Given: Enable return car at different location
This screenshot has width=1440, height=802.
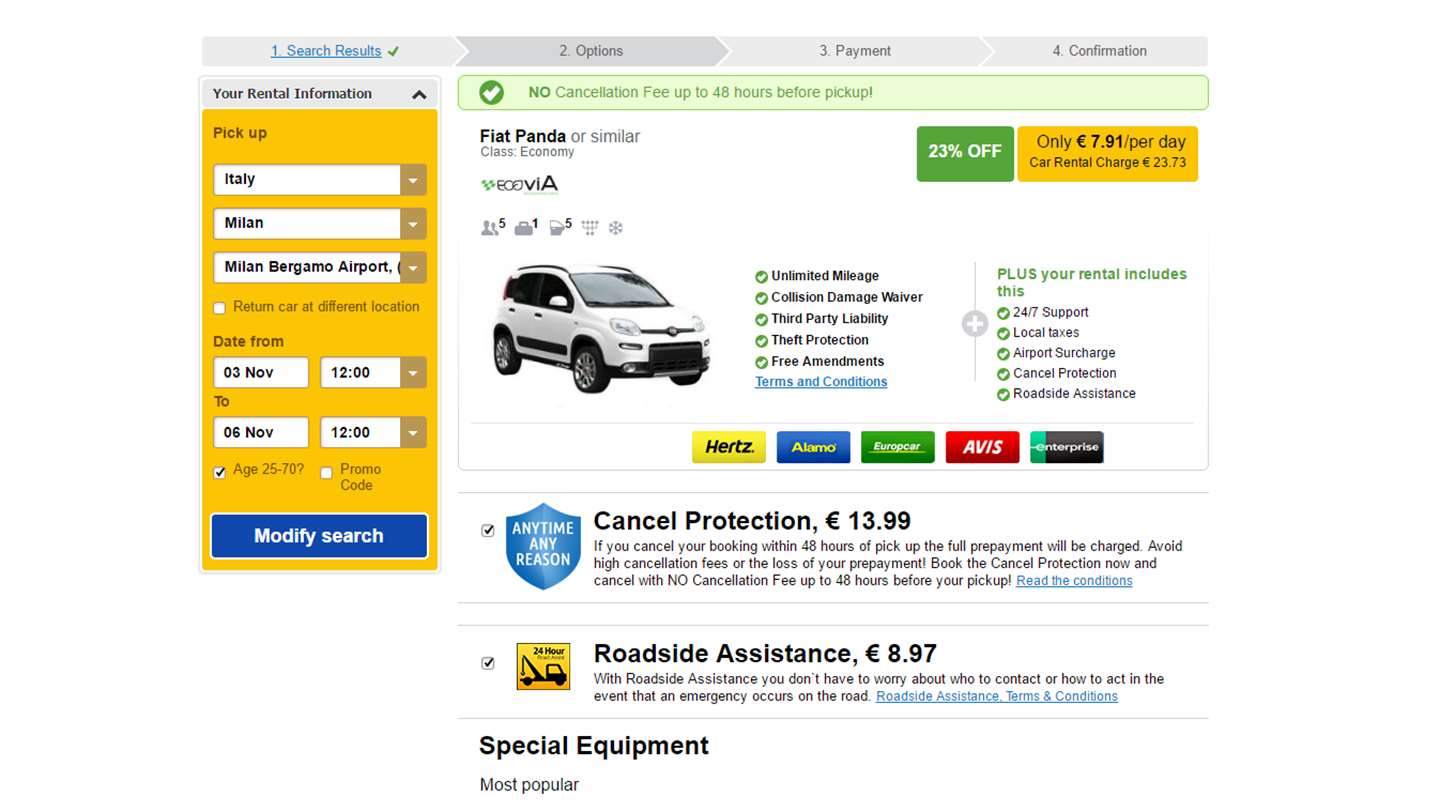Looking at the screenshot, I should 220,308.
